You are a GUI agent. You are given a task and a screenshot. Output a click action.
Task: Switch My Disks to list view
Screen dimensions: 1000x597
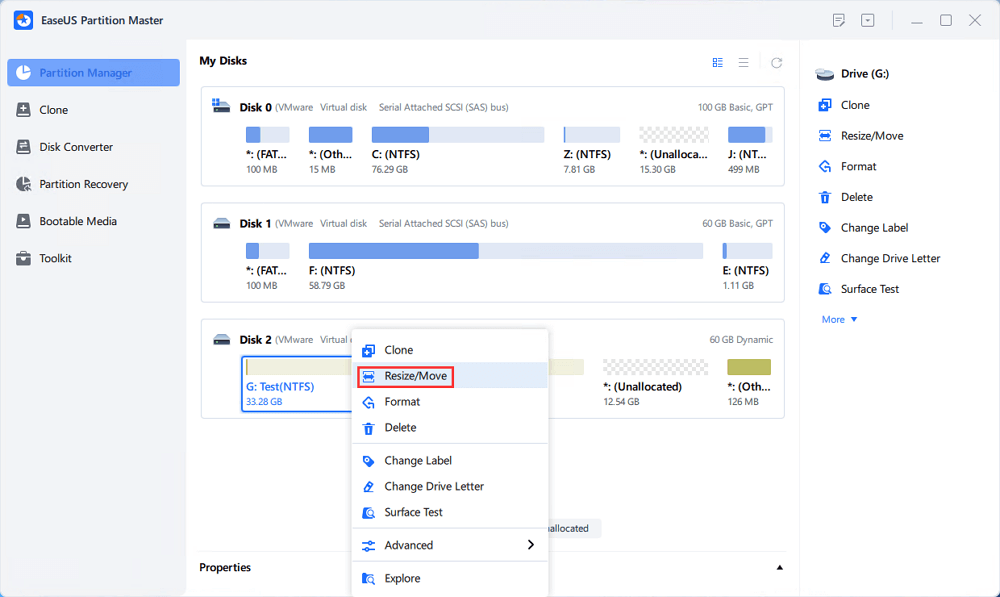[744, 63]
